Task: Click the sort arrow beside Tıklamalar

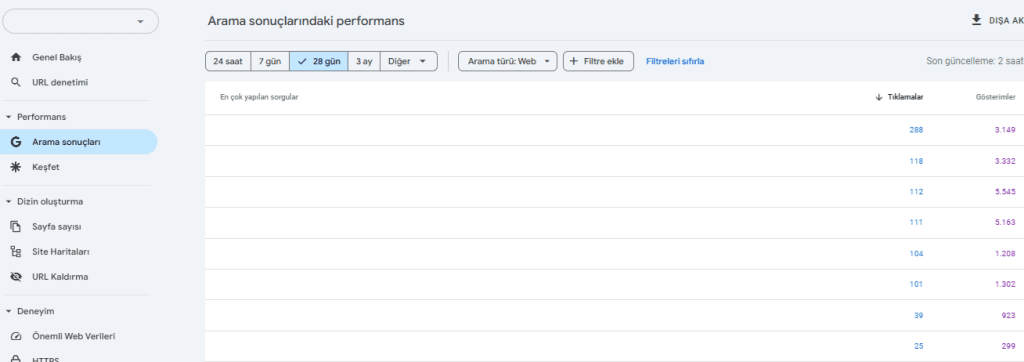Action: coord(878,97)
